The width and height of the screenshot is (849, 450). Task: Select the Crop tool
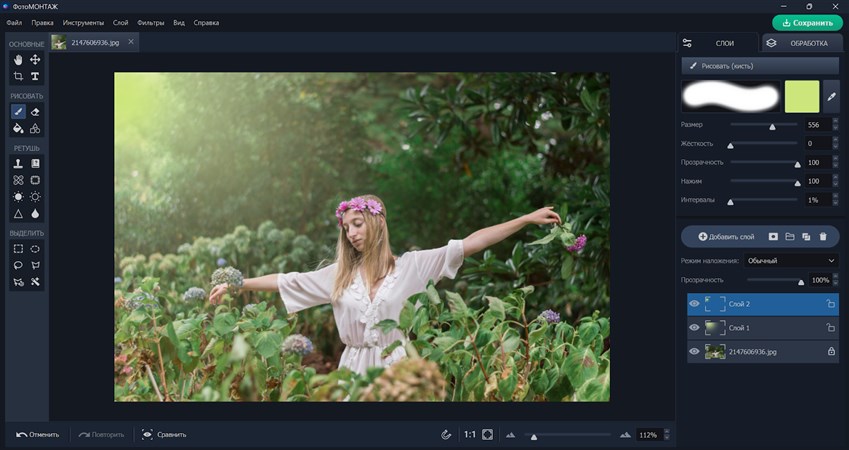click(x=18, y=76)
